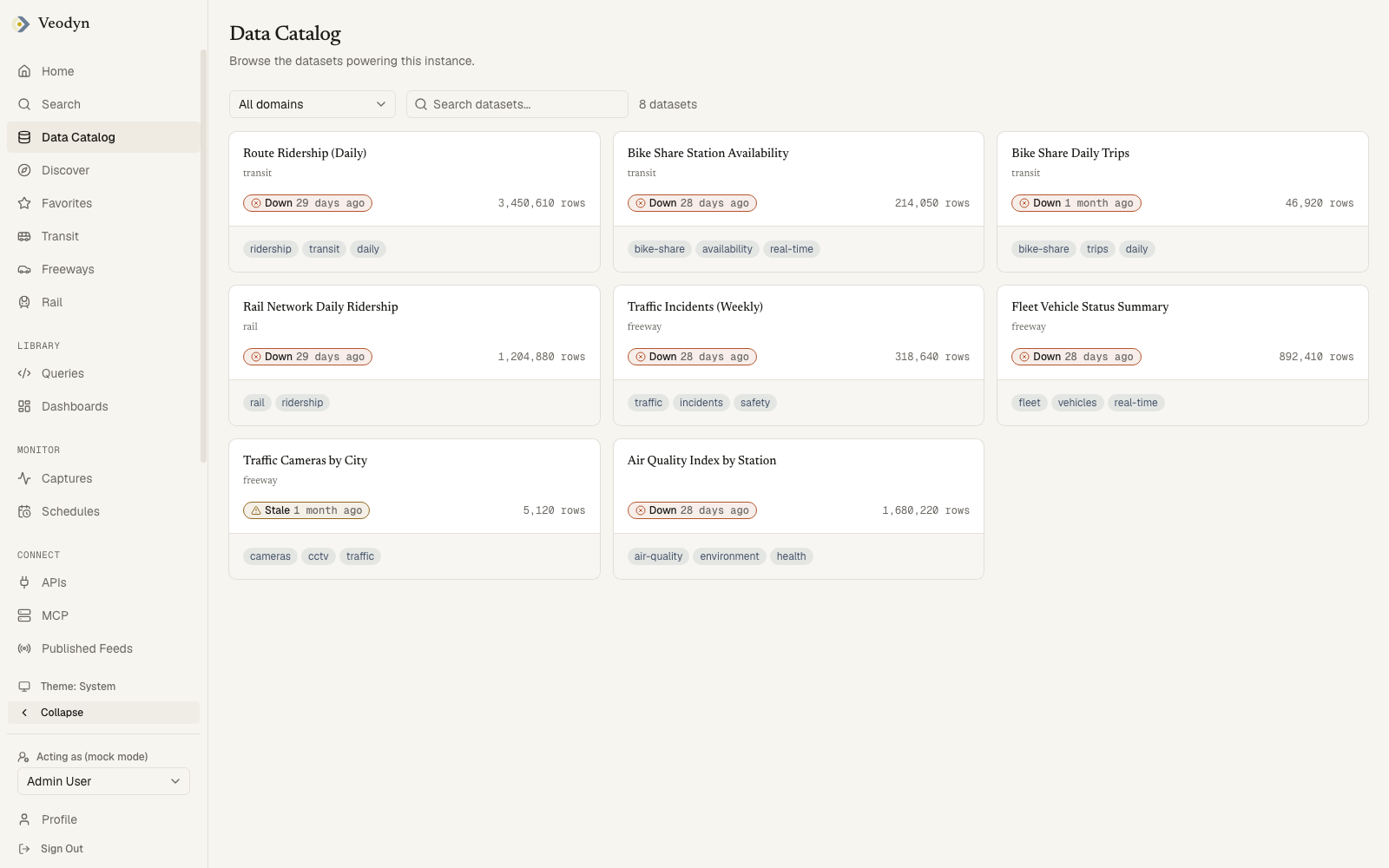Click the Favorites star icon
Screen dimensions: 1389x868
pyautogui.click(x=24, y=203)
